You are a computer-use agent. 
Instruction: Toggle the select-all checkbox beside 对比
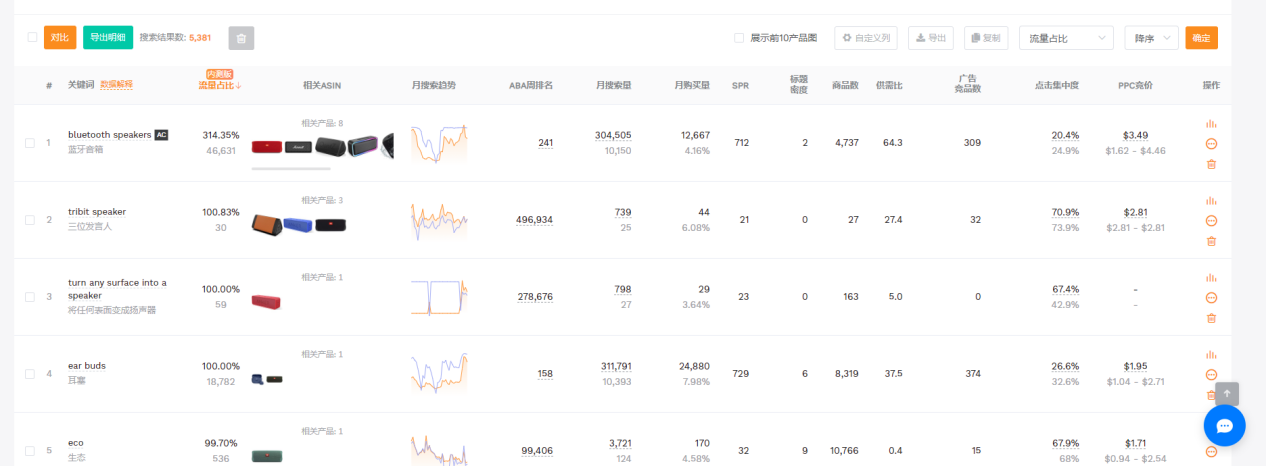tap(32, 37)
